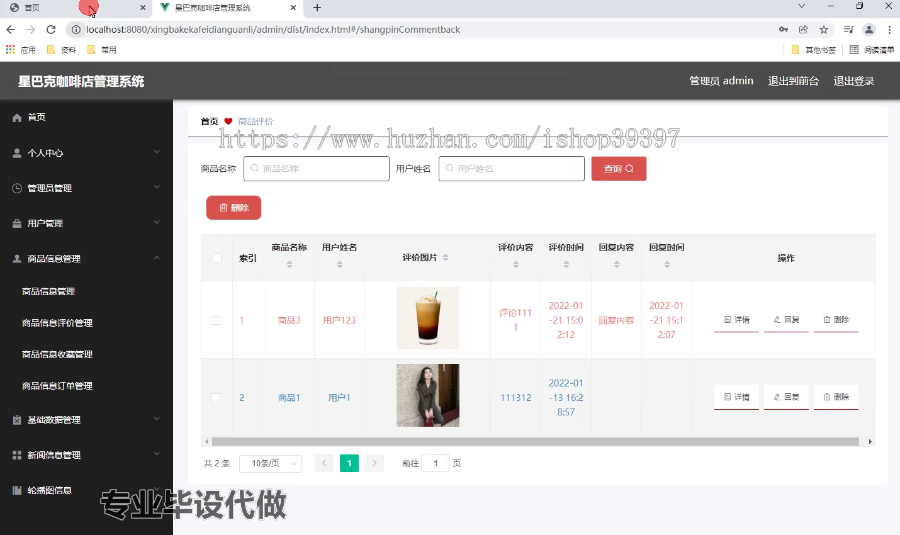The image size is (900, 535).
Task: Check the checkbox for row 商品3
Action: pyautogui.click(x=216, y=320)
